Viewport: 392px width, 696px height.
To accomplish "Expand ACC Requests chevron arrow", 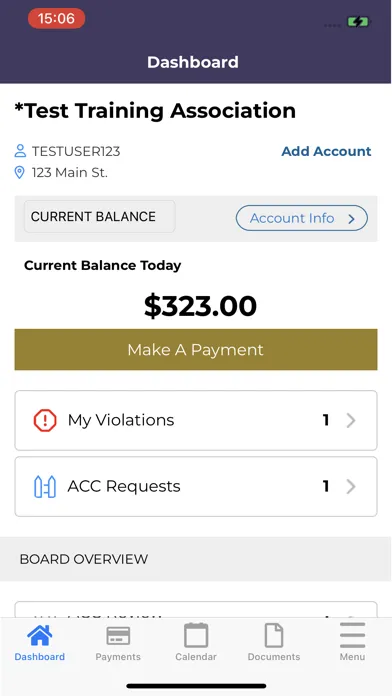I will pos(351,486).
